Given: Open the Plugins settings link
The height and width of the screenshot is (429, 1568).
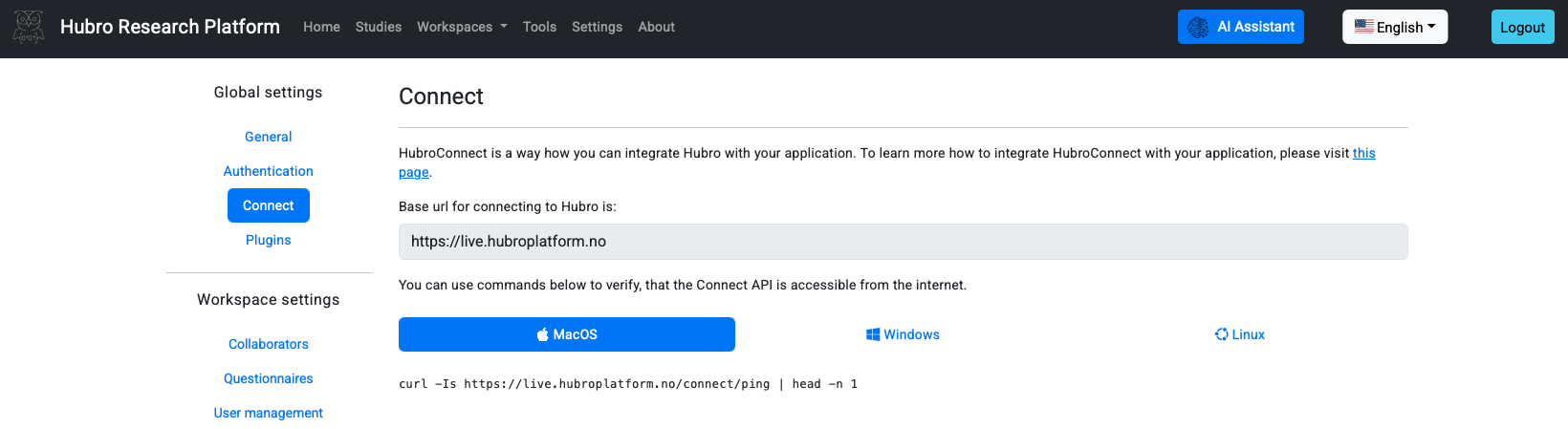Looking at the screenshot, I should [x=268, y=240].
